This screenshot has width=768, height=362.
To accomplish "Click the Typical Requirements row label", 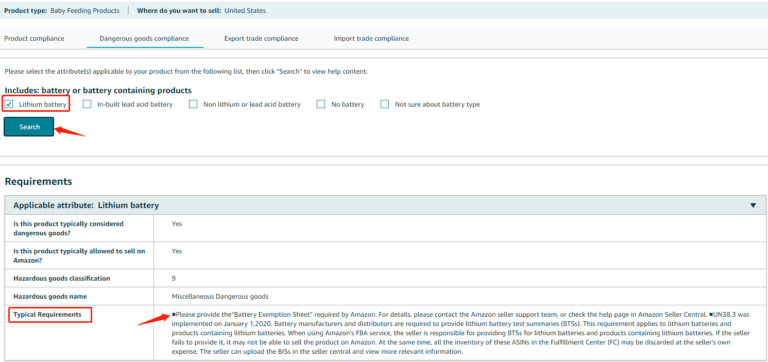I will point(48,314).
